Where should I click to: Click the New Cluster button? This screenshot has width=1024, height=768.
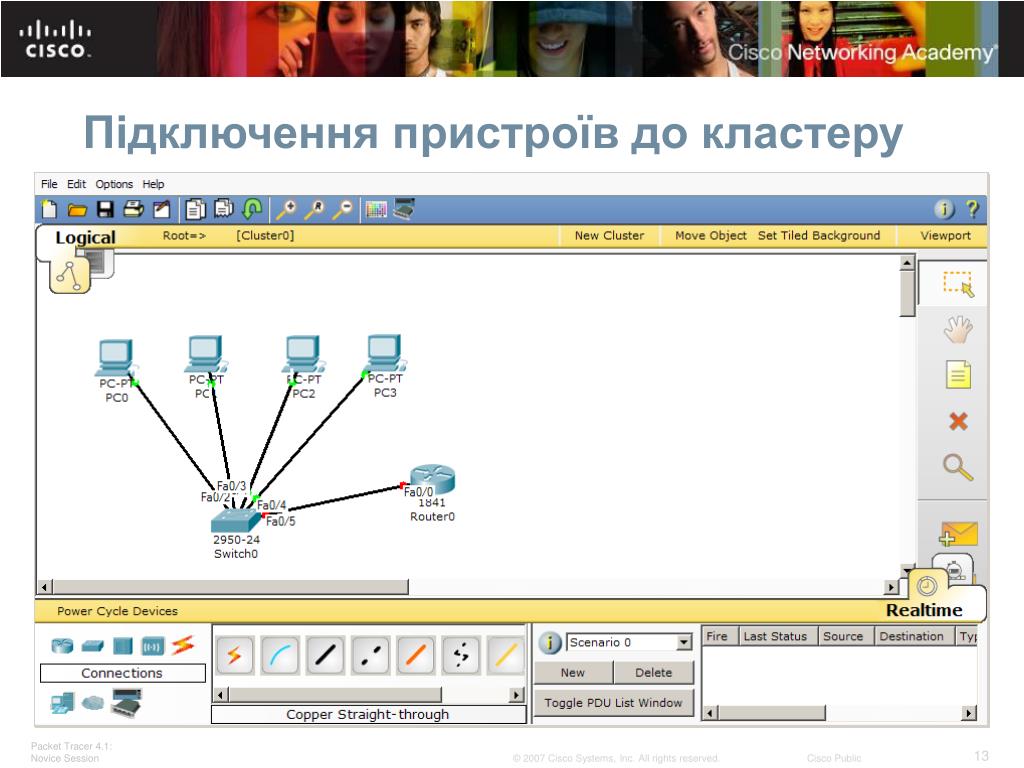tap(609, 236)
